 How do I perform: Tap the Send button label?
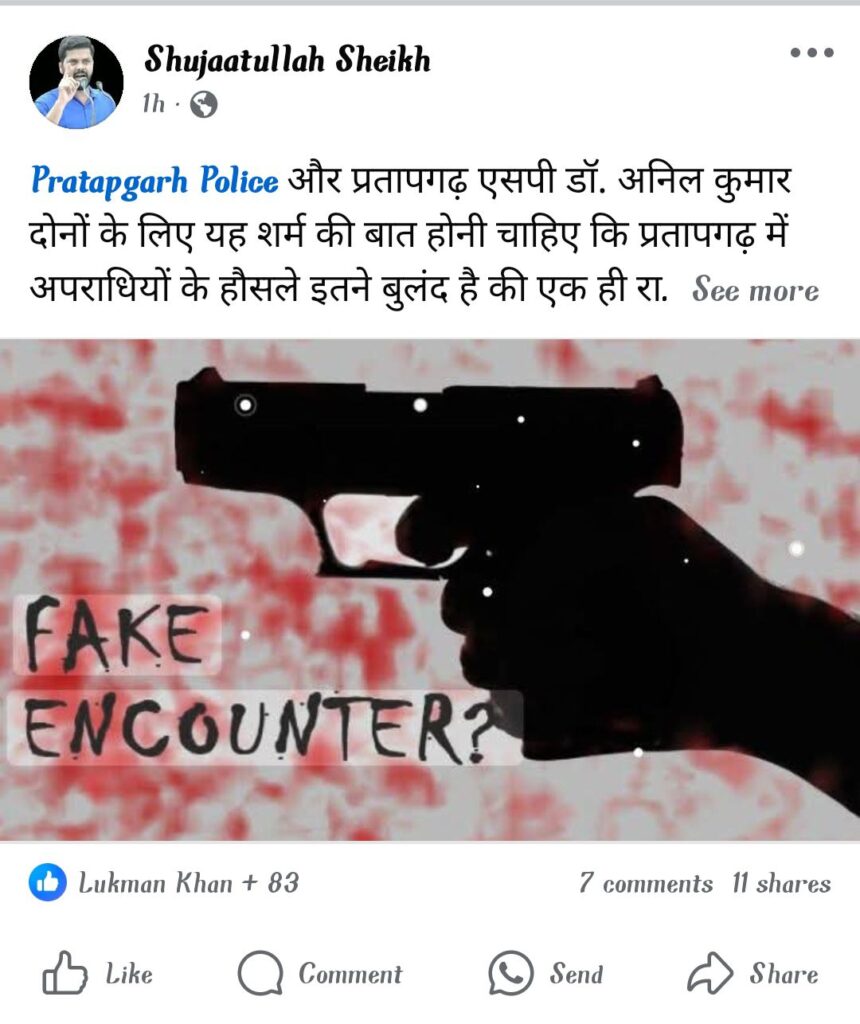576,974
